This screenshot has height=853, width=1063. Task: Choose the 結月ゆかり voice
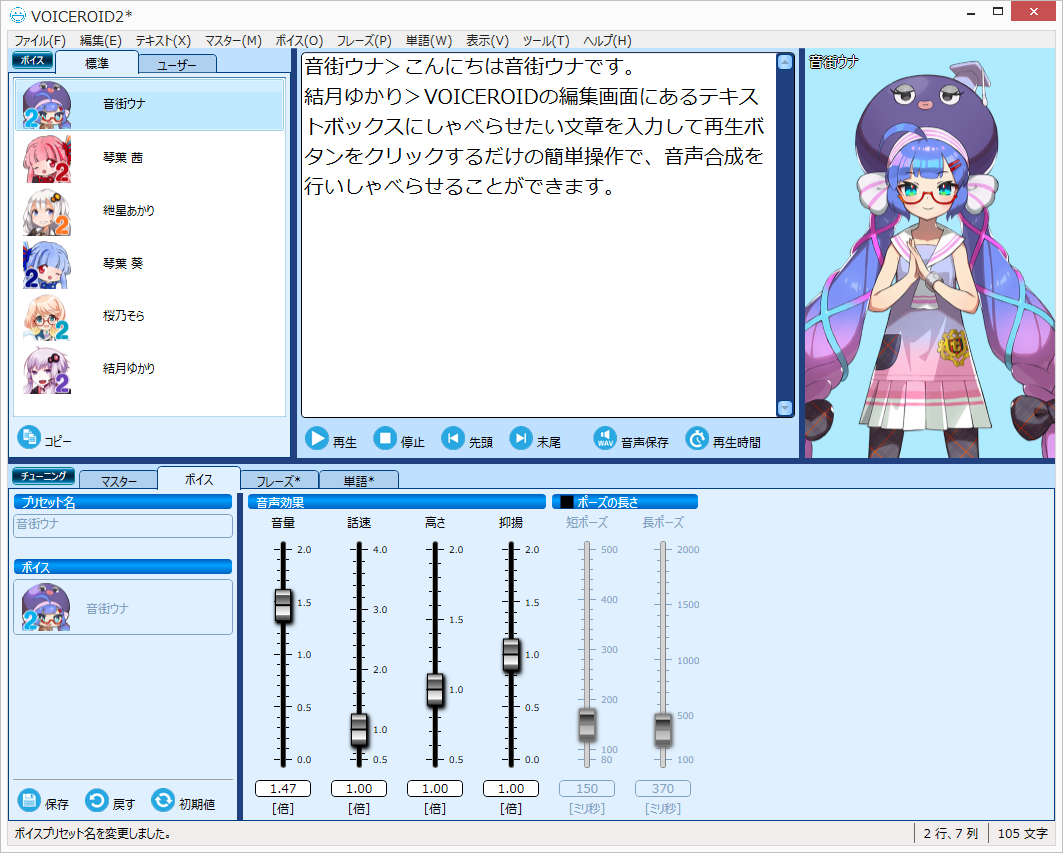coord(149,369)
